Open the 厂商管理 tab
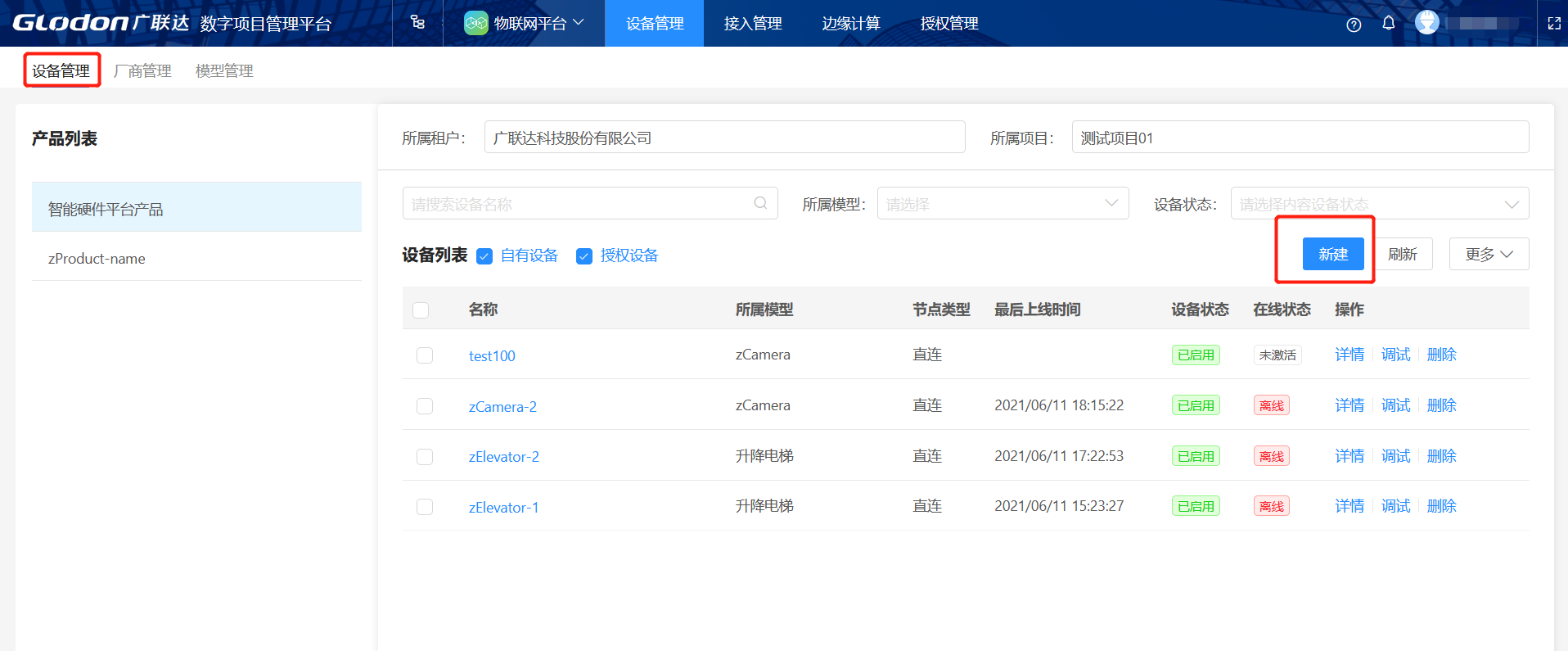The height and width of the screenshot is (651, 1568). point(142,71)
